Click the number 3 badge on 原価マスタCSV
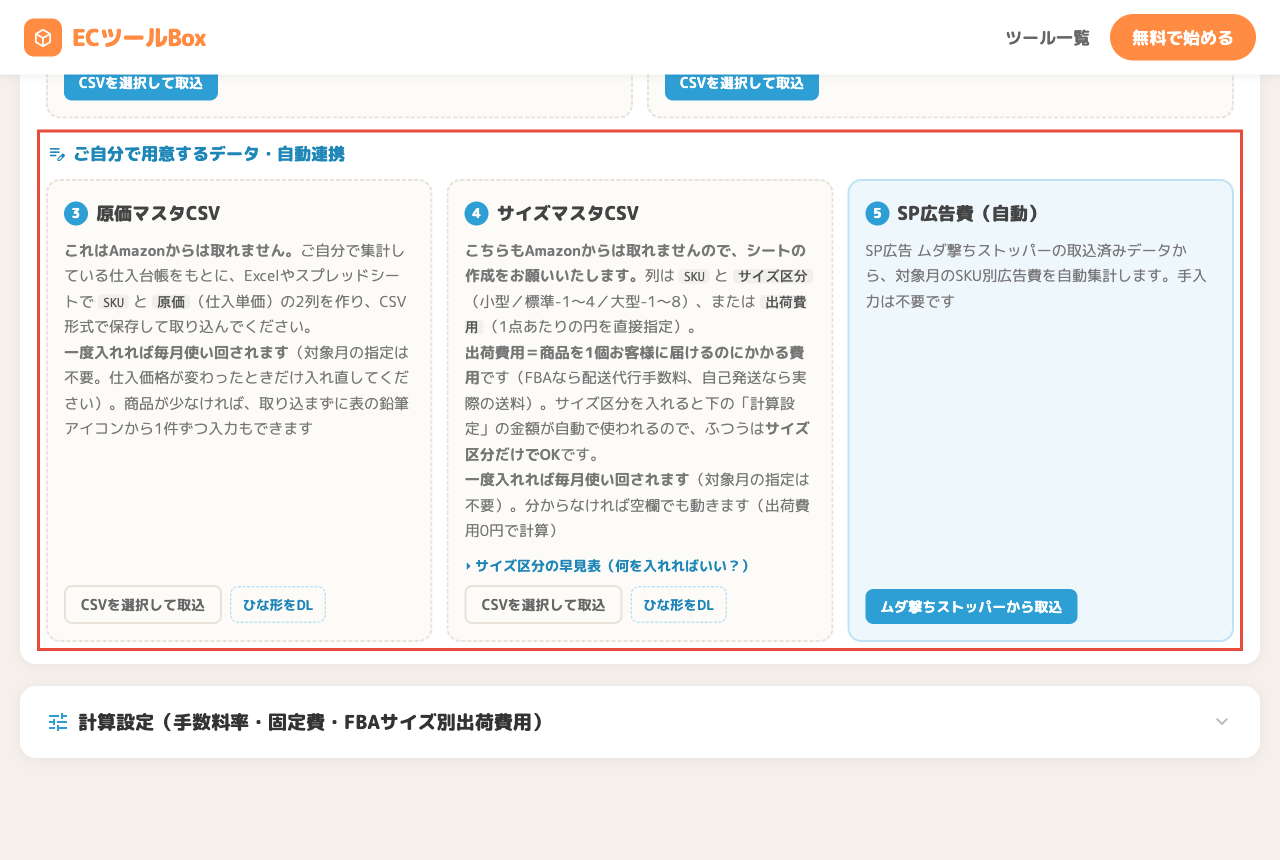Viewport: 1280px width, 860px height. pos(76,213)
